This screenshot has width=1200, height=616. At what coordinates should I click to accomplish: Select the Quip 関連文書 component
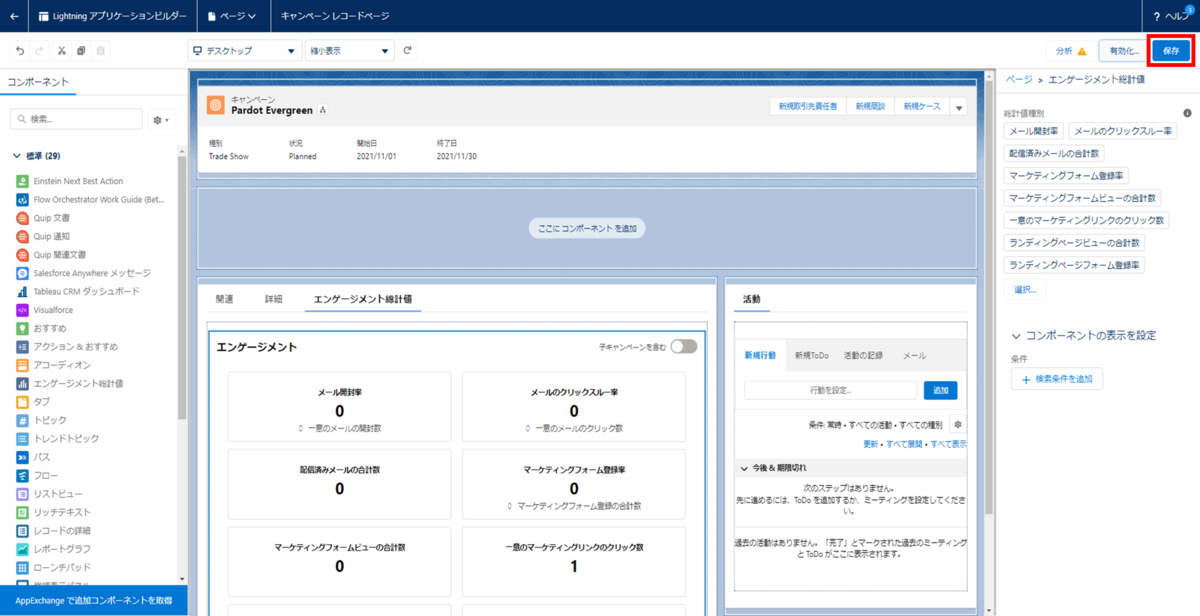click(x=51, y=255)
